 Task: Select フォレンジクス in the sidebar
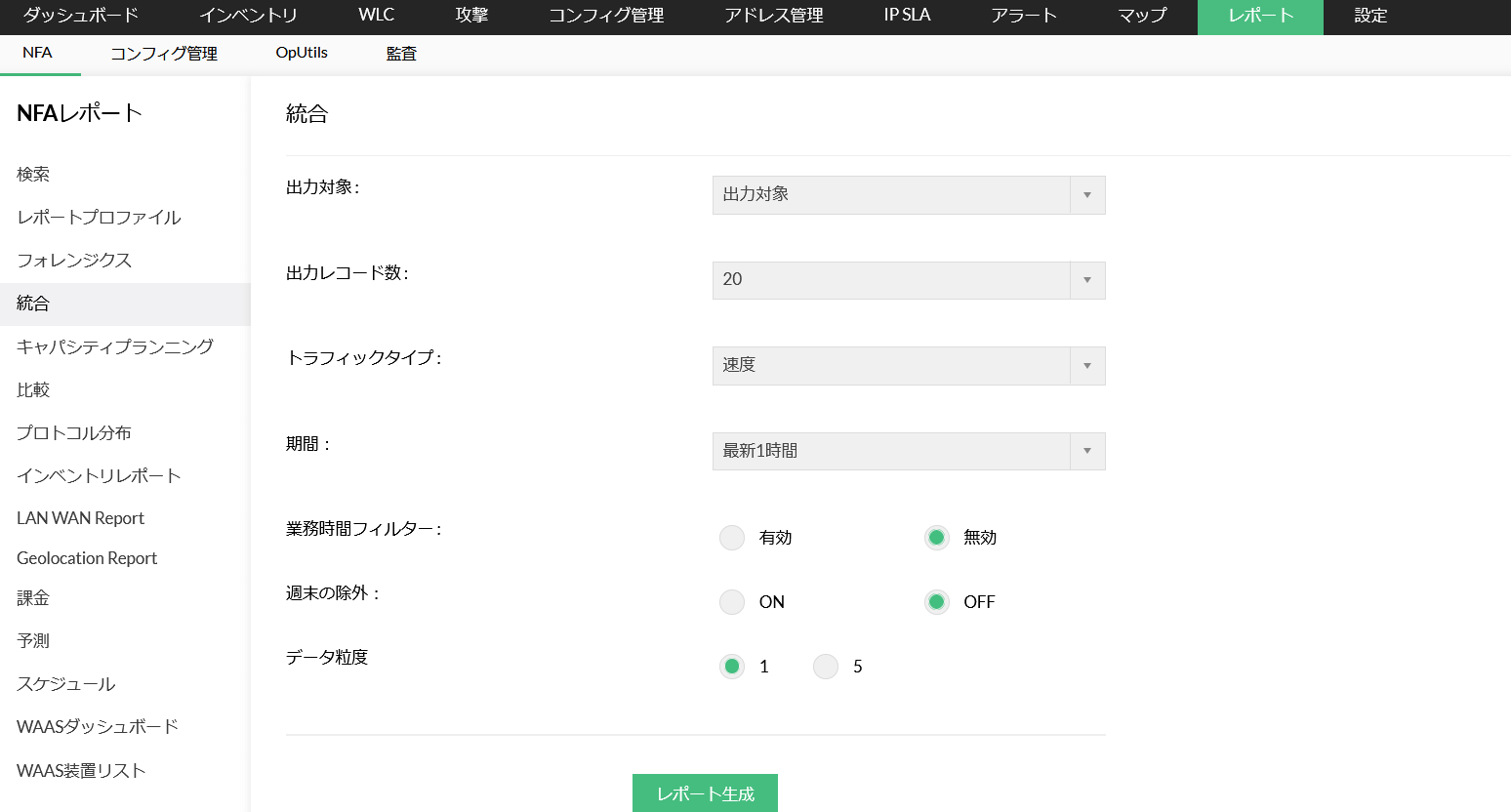[74, 261]
